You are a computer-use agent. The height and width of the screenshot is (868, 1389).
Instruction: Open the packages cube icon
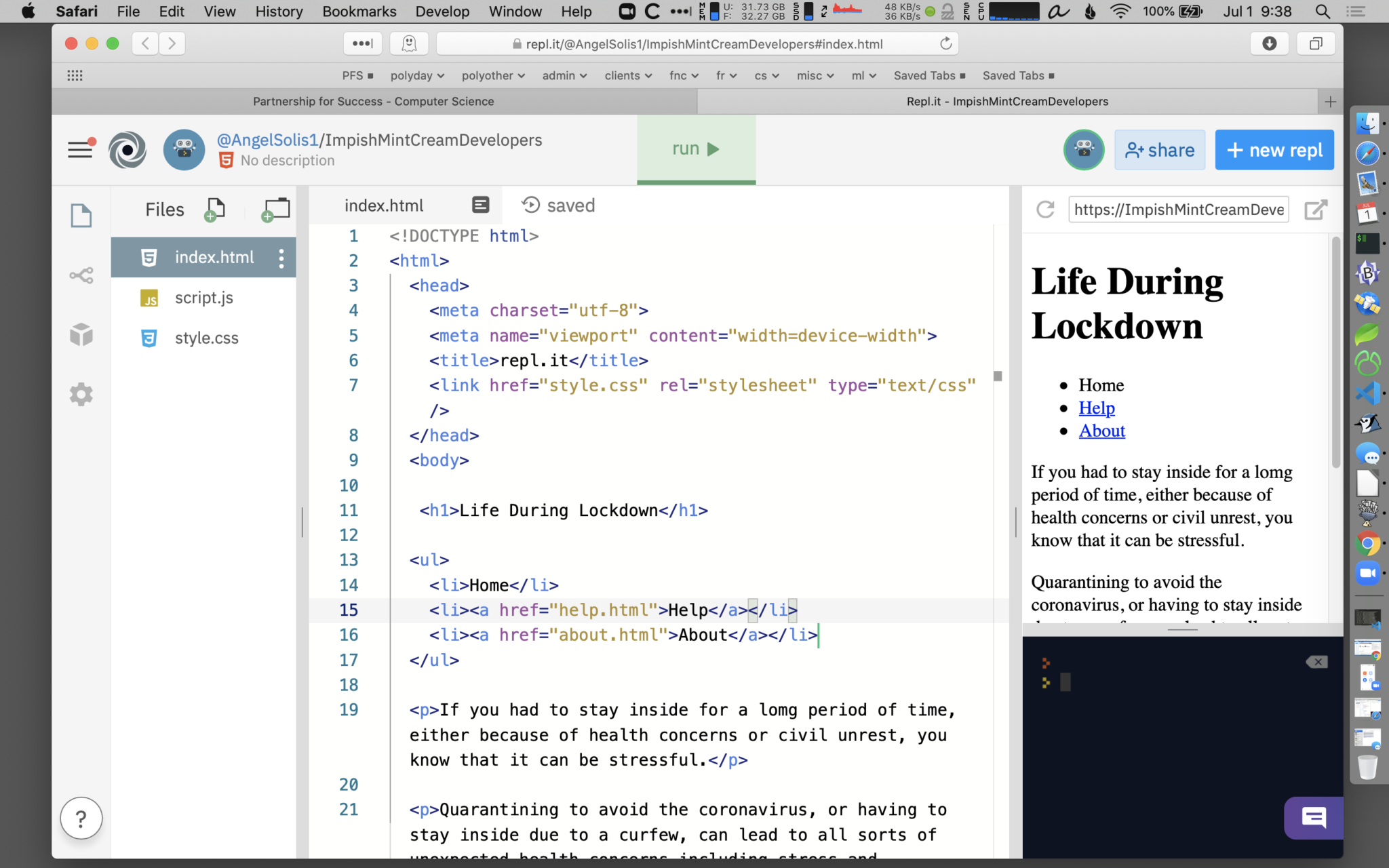coord(81,334)
